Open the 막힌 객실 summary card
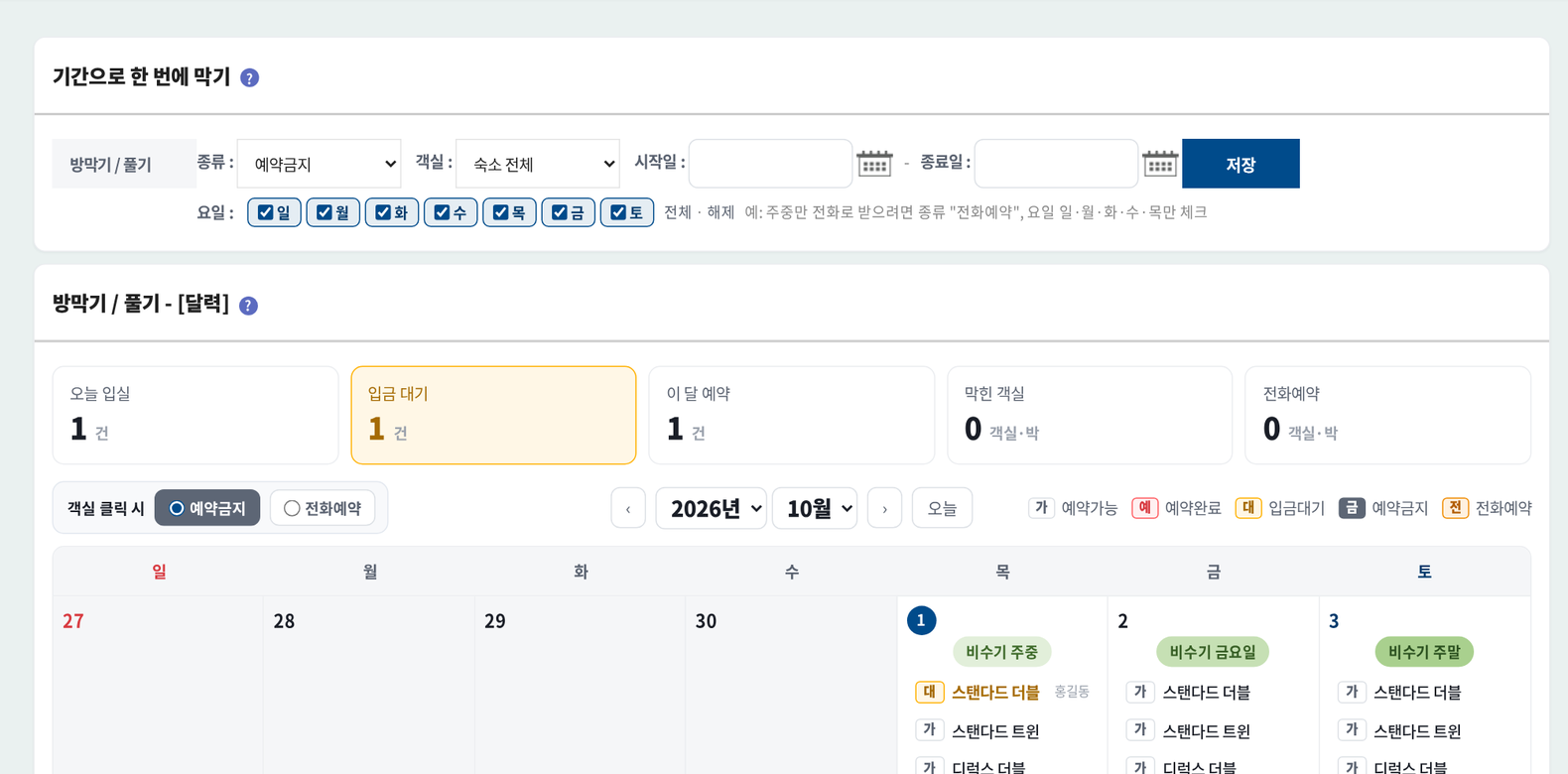Viewport: 1568px width, 774px height. click(x=1090, y=415)
